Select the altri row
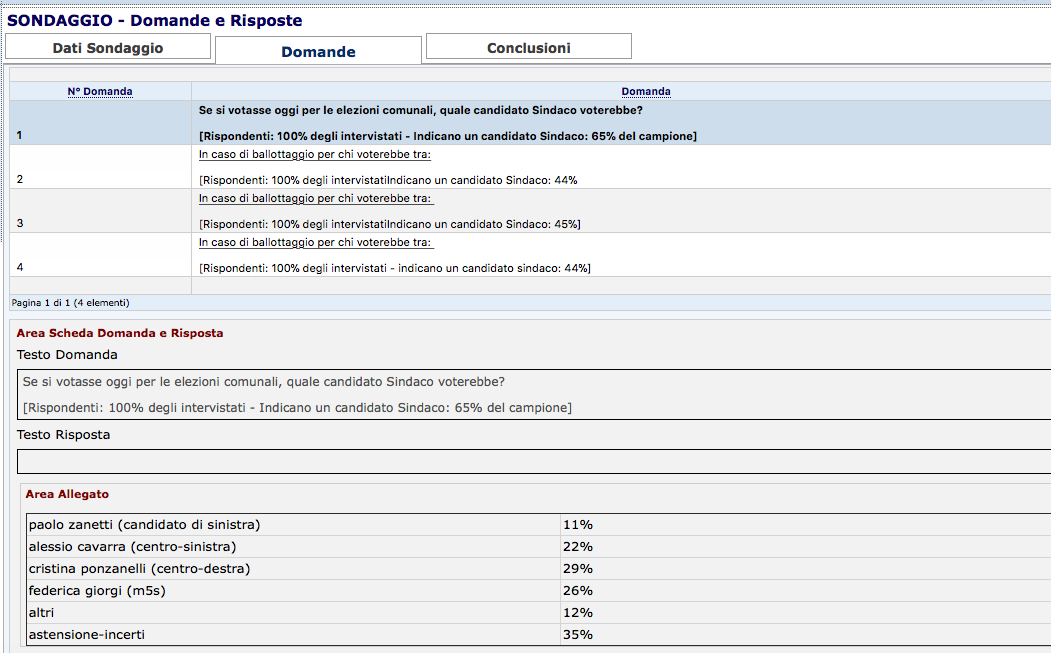Screen dimensions: 1051x653 [44, 613]
